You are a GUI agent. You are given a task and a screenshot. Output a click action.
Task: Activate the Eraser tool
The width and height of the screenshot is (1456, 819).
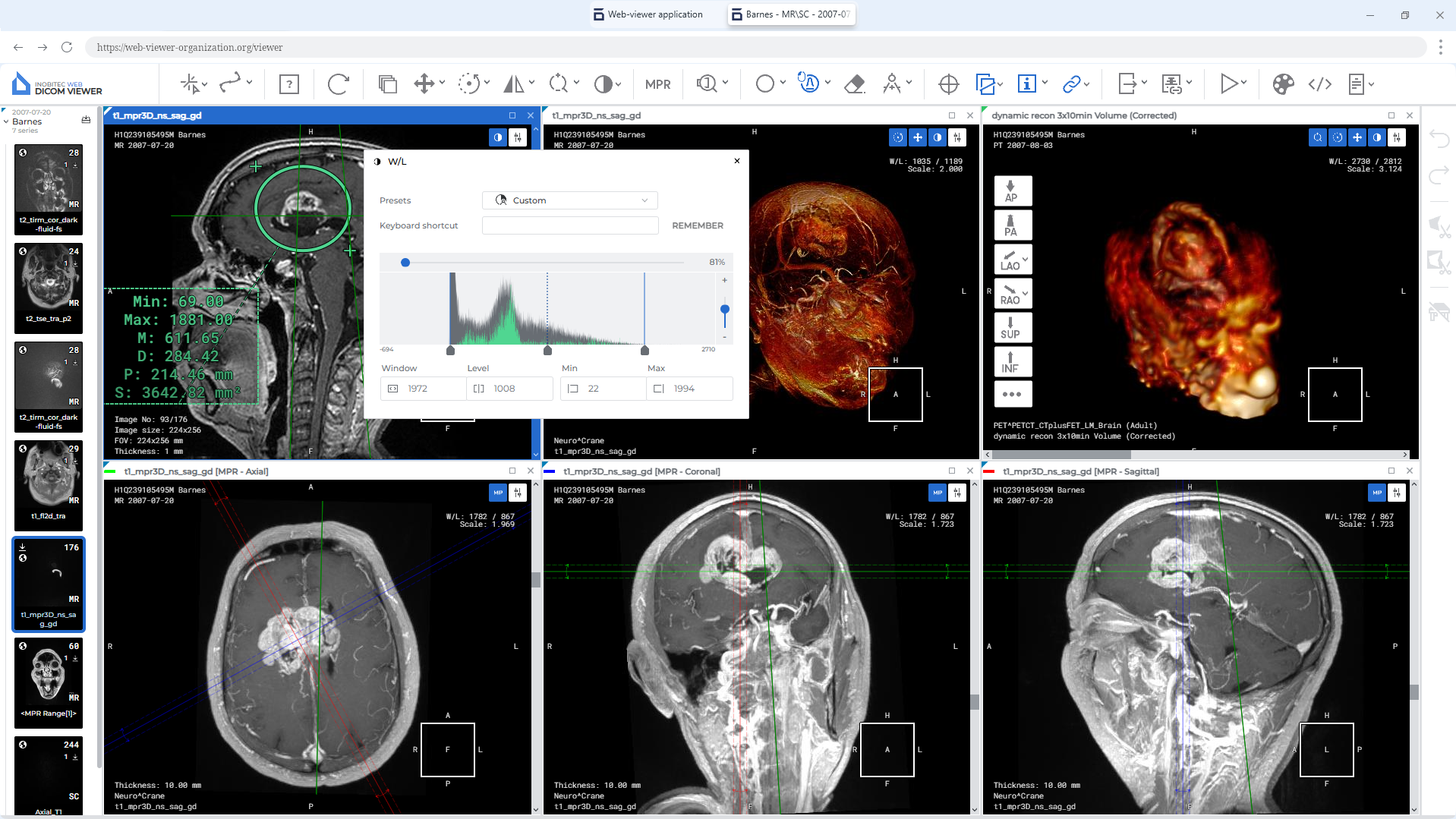854,83
